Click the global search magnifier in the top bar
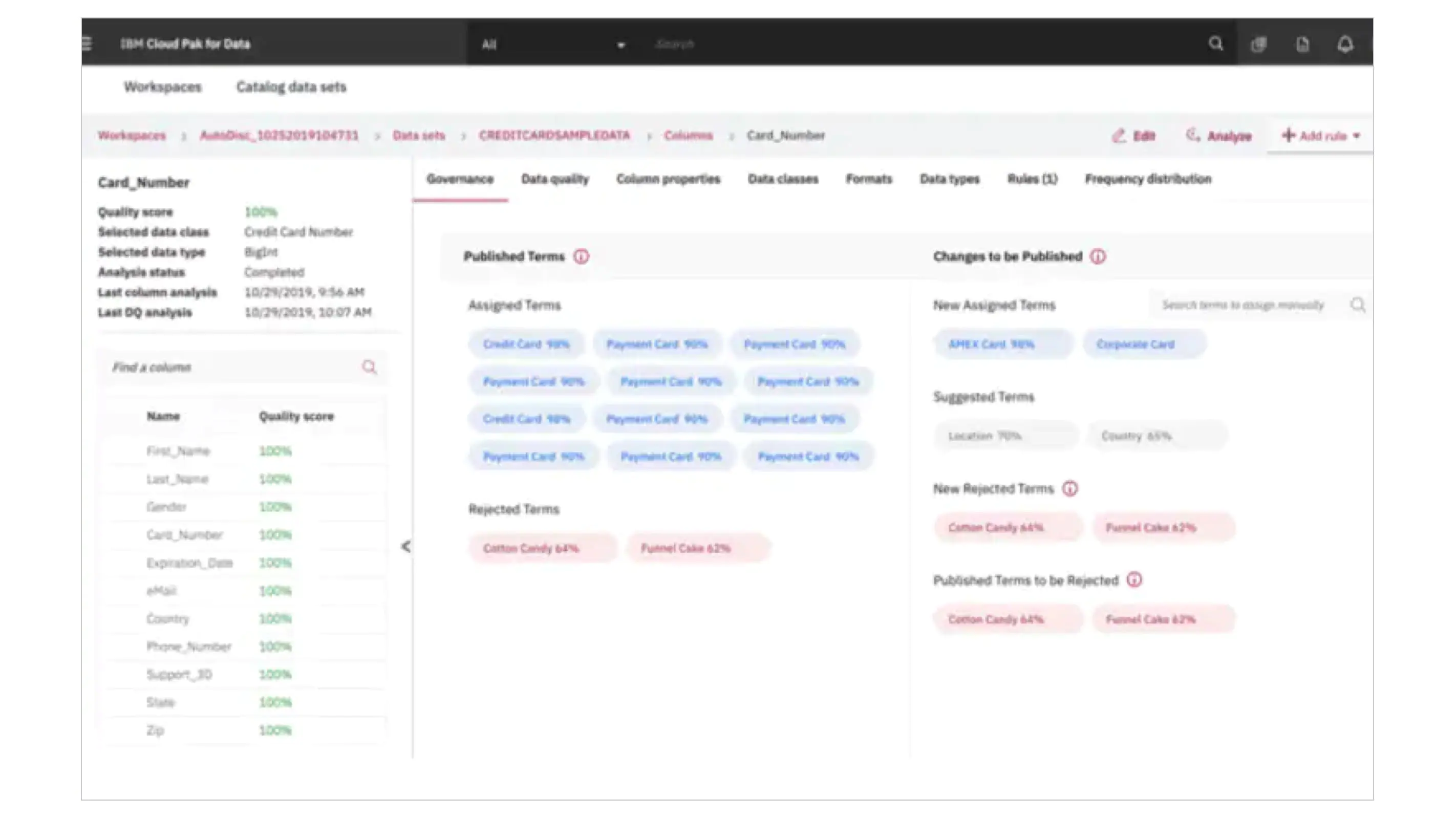The height and width of the screenshot is (819, 1456). (x=1215, y=44)
